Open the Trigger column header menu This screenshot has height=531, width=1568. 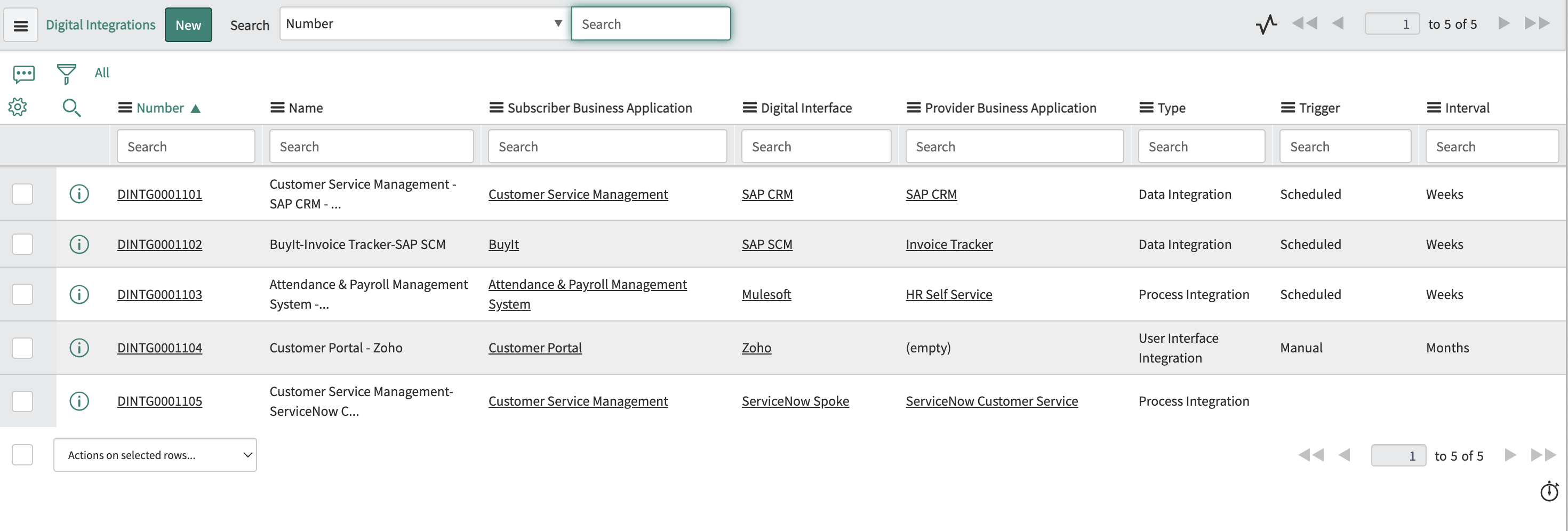pos(1287,107)
